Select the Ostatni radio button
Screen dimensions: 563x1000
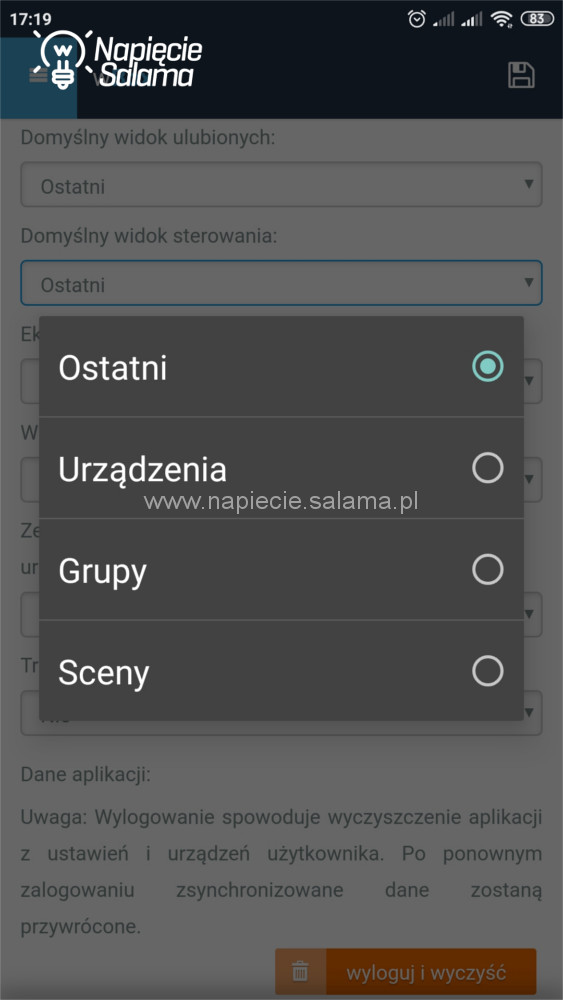(x=488, y=367)
